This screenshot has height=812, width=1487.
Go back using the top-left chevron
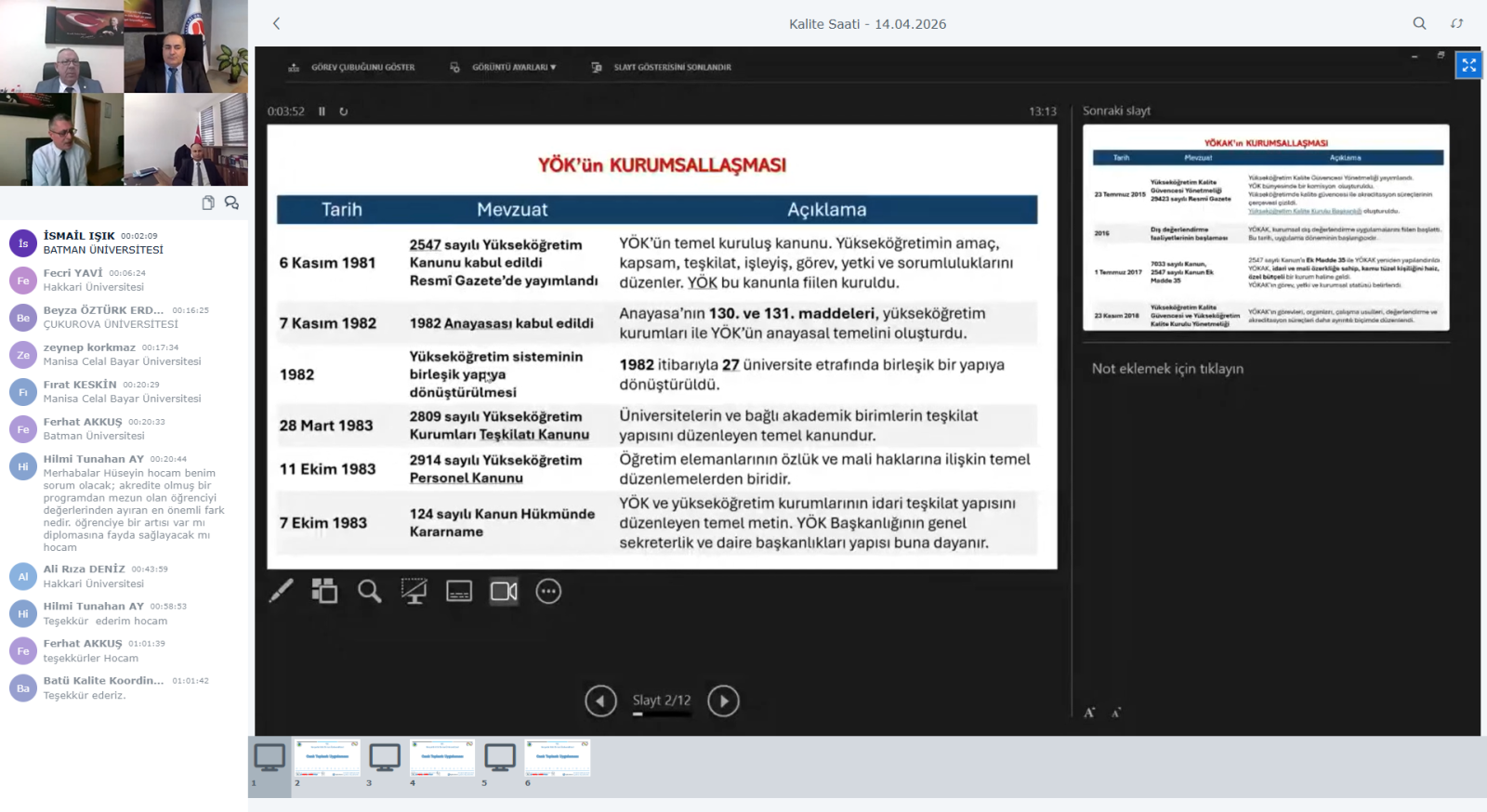(276, 23)
